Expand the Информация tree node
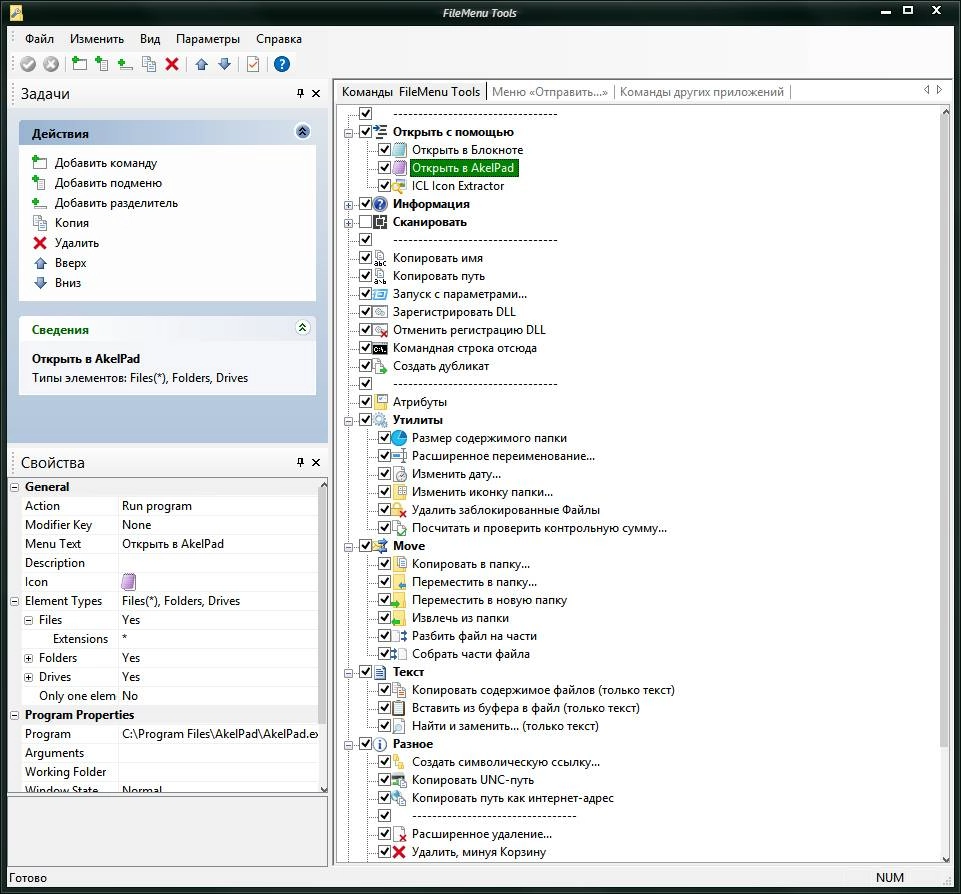The image size is (961, 894). click(x=348, y=205)
